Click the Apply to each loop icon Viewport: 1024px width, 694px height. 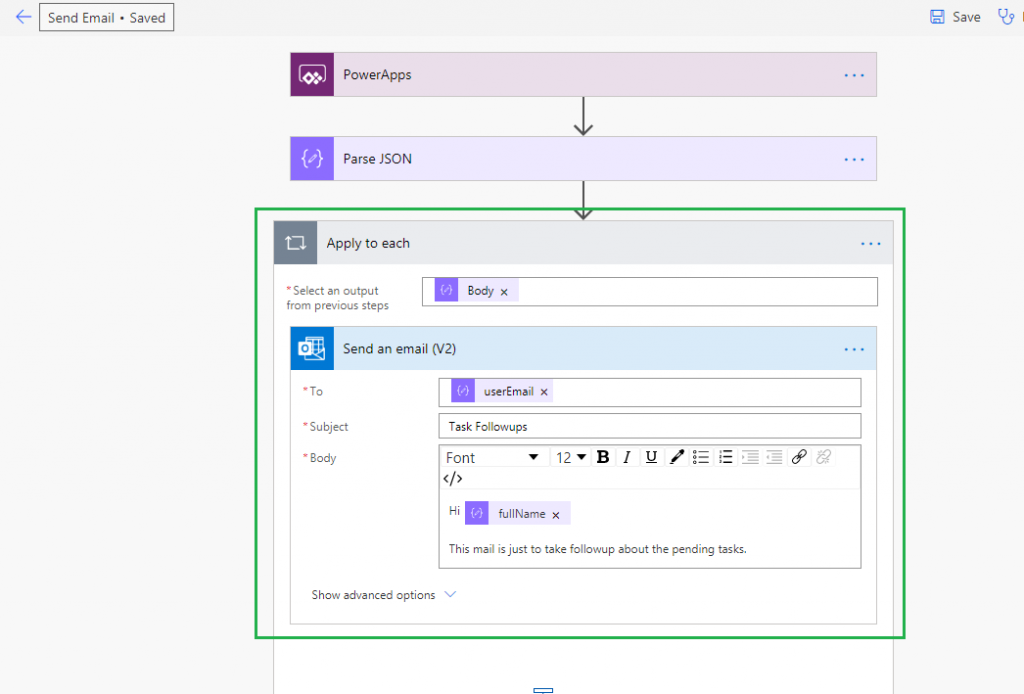click(295, 242)
